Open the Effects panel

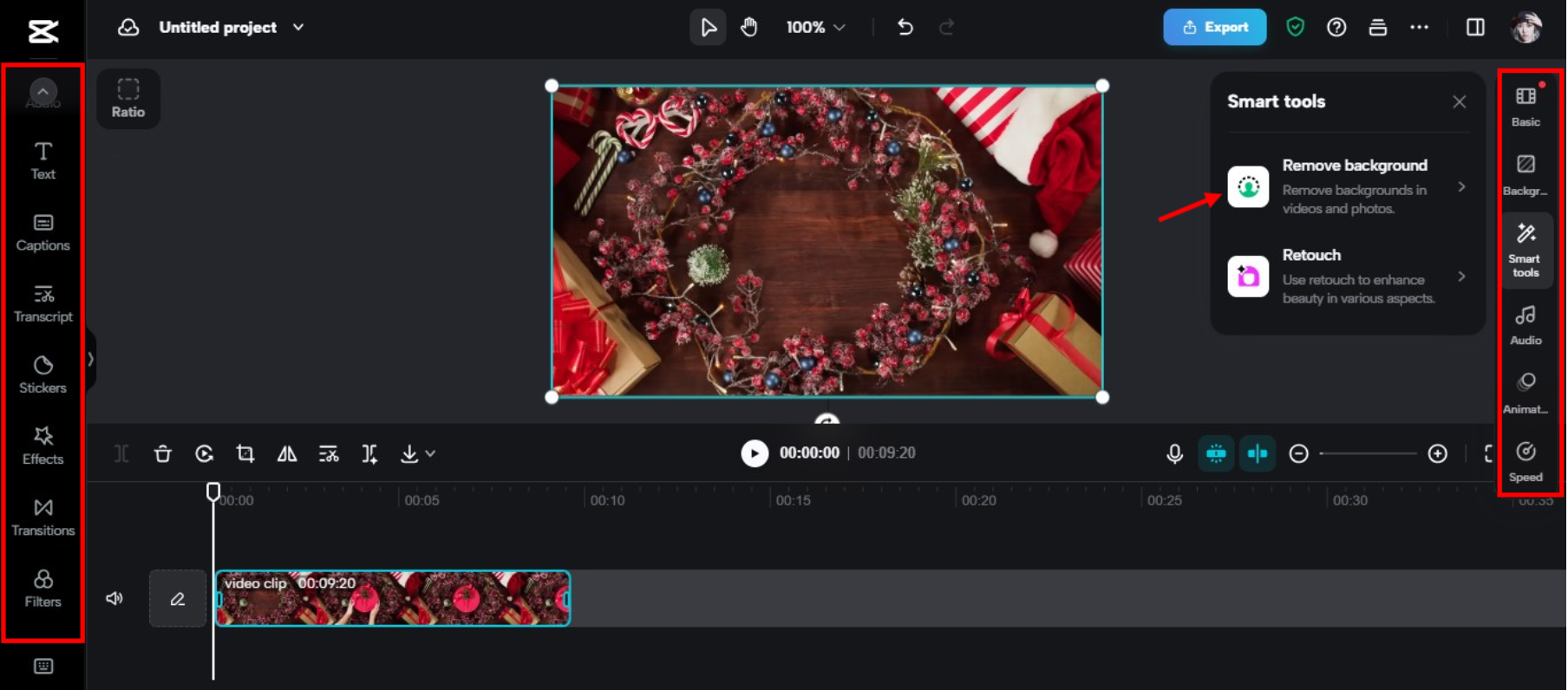coord(42,446)
